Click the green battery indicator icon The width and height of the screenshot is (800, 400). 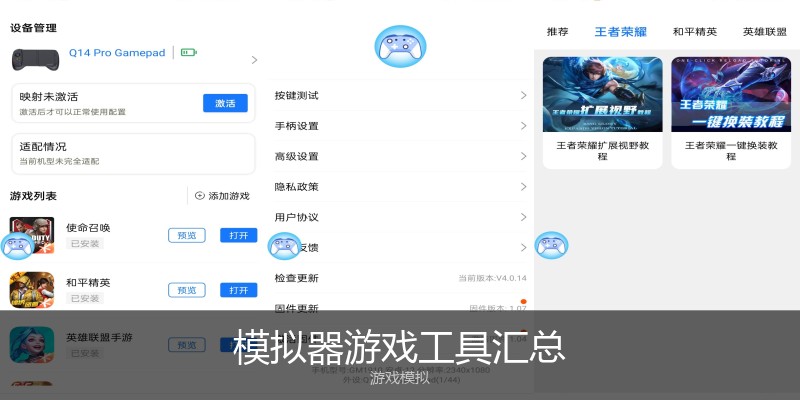click(x=188, y=53)
